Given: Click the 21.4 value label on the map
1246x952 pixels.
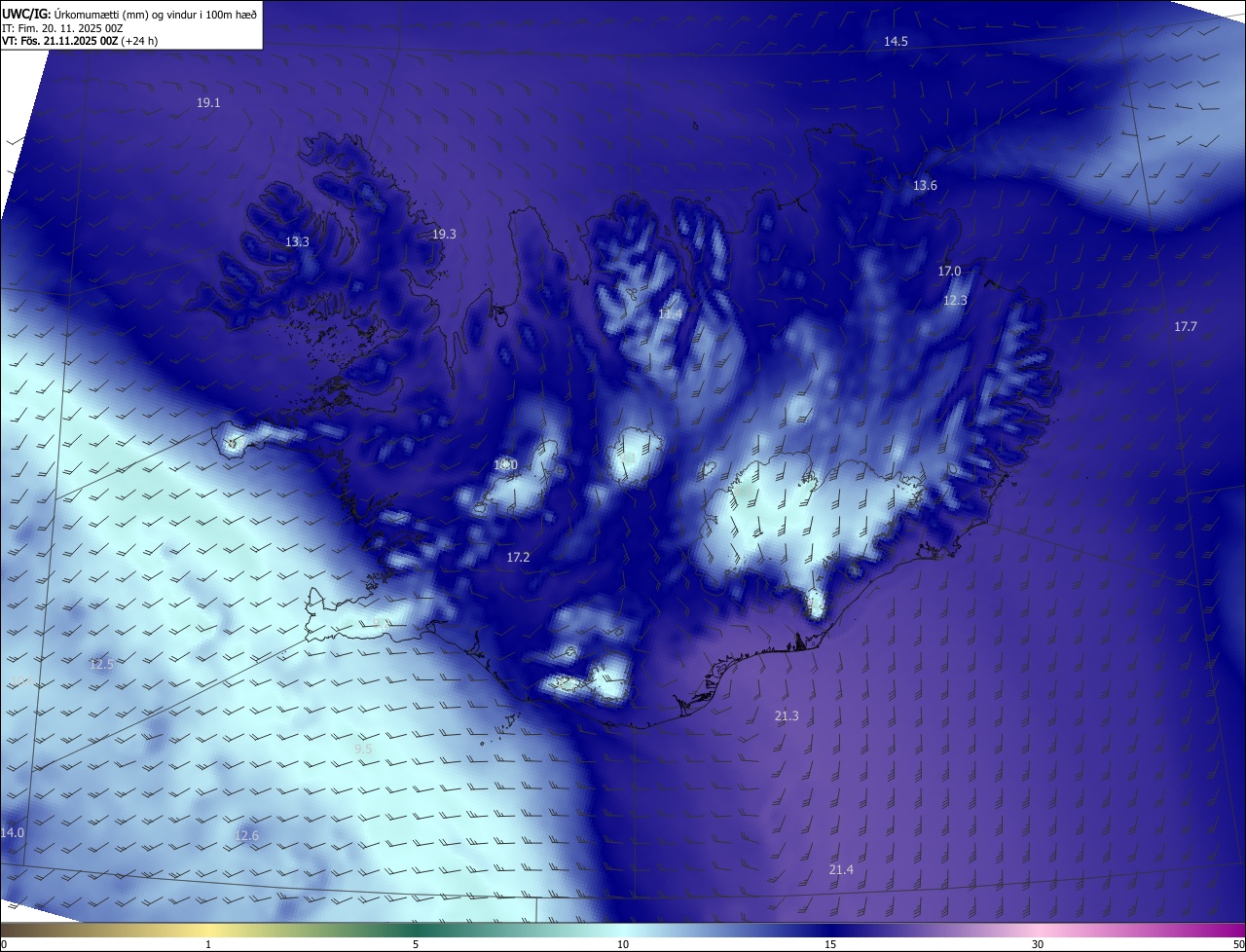Looking at the screenshot, I should pyautogui.click(x=841, y=869).
